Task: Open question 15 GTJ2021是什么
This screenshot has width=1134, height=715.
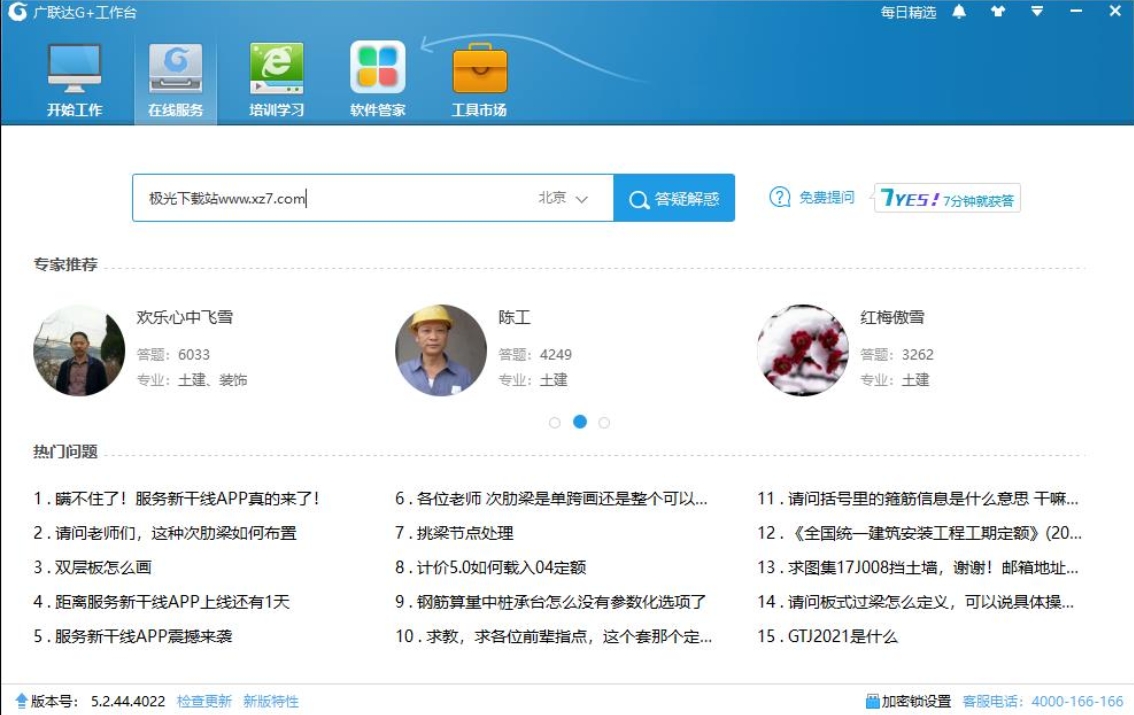Action: click(827, 636)
